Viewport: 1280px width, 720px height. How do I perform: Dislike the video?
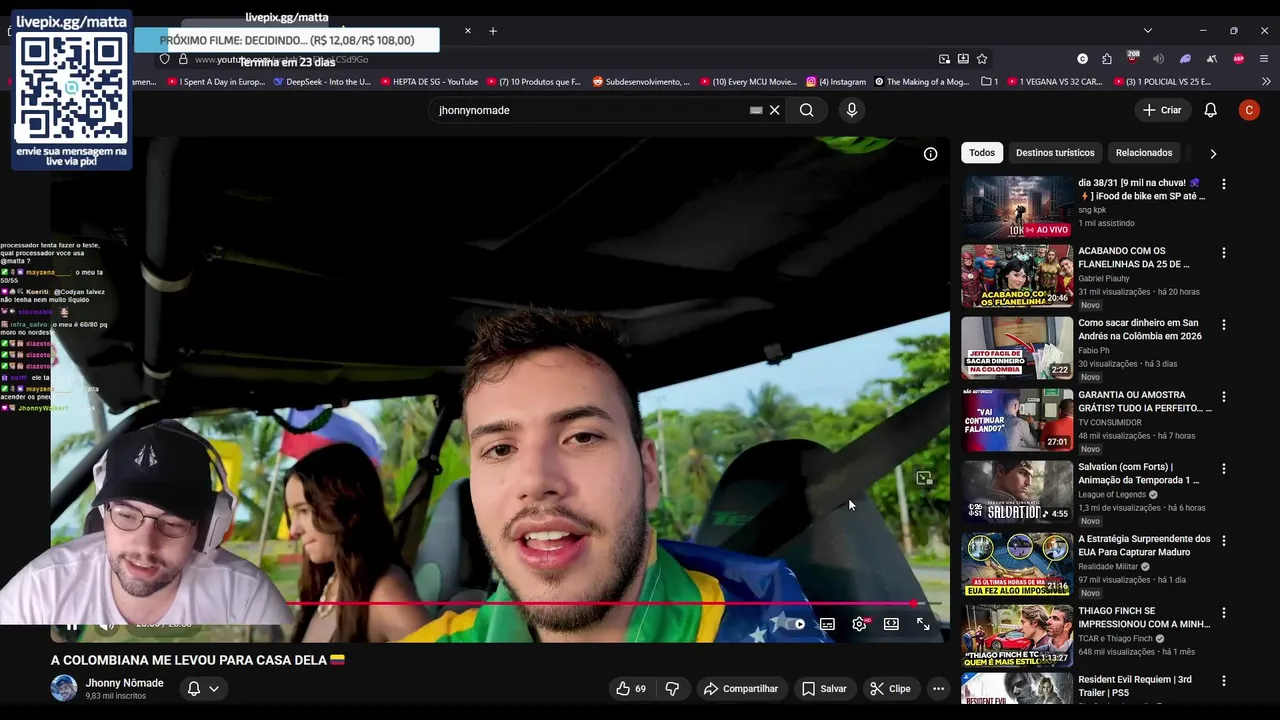(x=672, y=688)
